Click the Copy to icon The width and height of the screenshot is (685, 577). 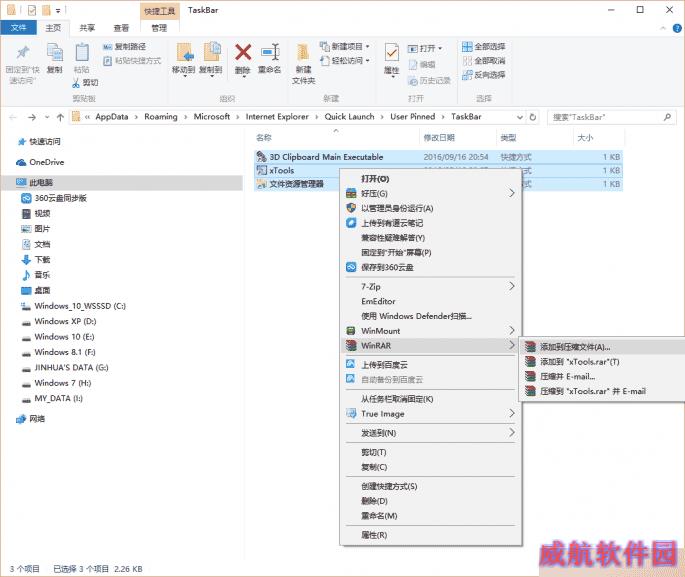(212, 52)
